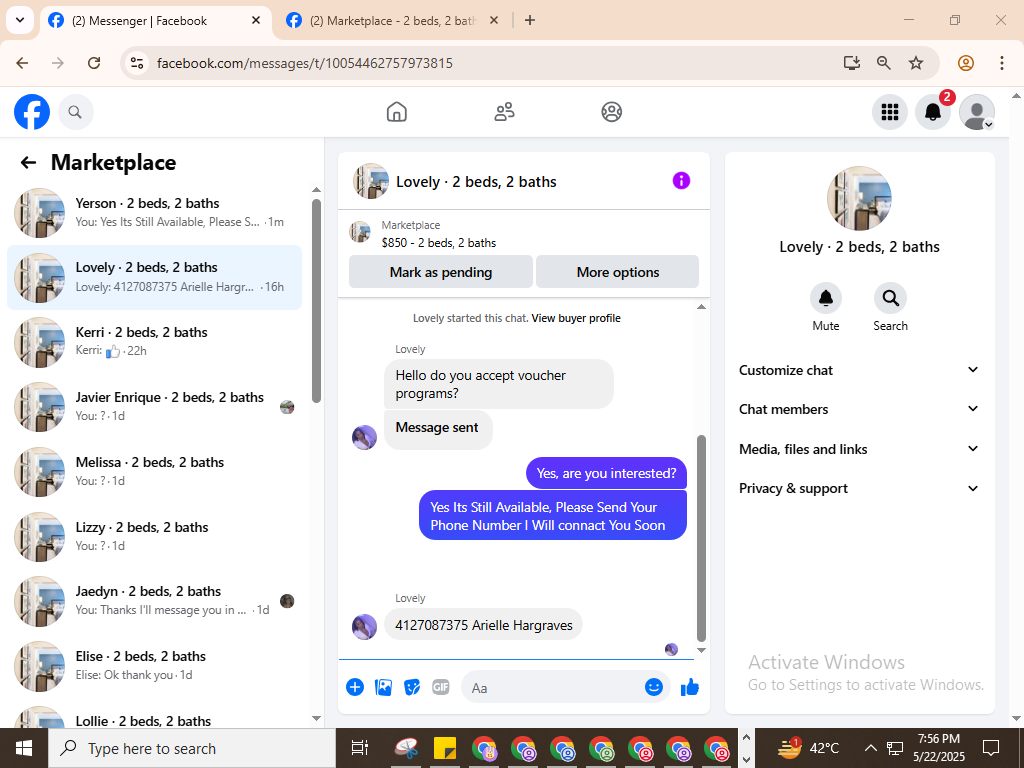The height and width of the screenshot is (768, 1024).
Task: Open Facebook search magnifier
Action: point(76,112)
